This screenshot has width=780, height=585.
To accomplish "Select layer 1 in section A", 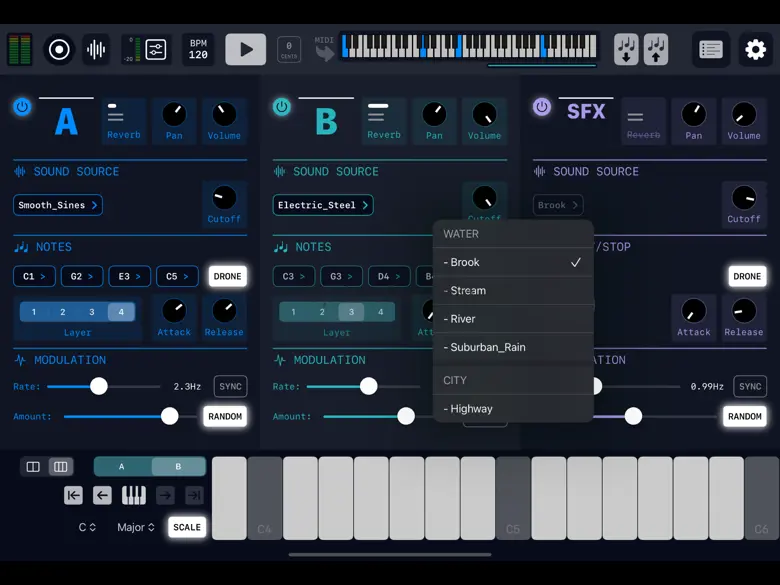I will pyautogui.click(x=34, y=312).
